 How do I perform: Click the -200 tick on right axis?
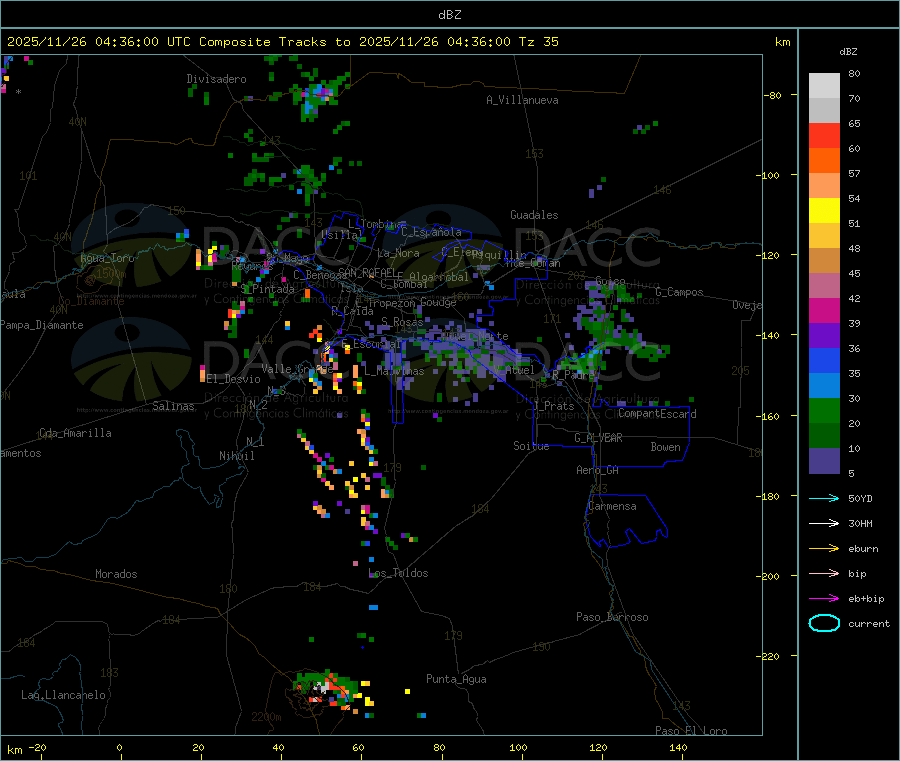coord(770,576)
